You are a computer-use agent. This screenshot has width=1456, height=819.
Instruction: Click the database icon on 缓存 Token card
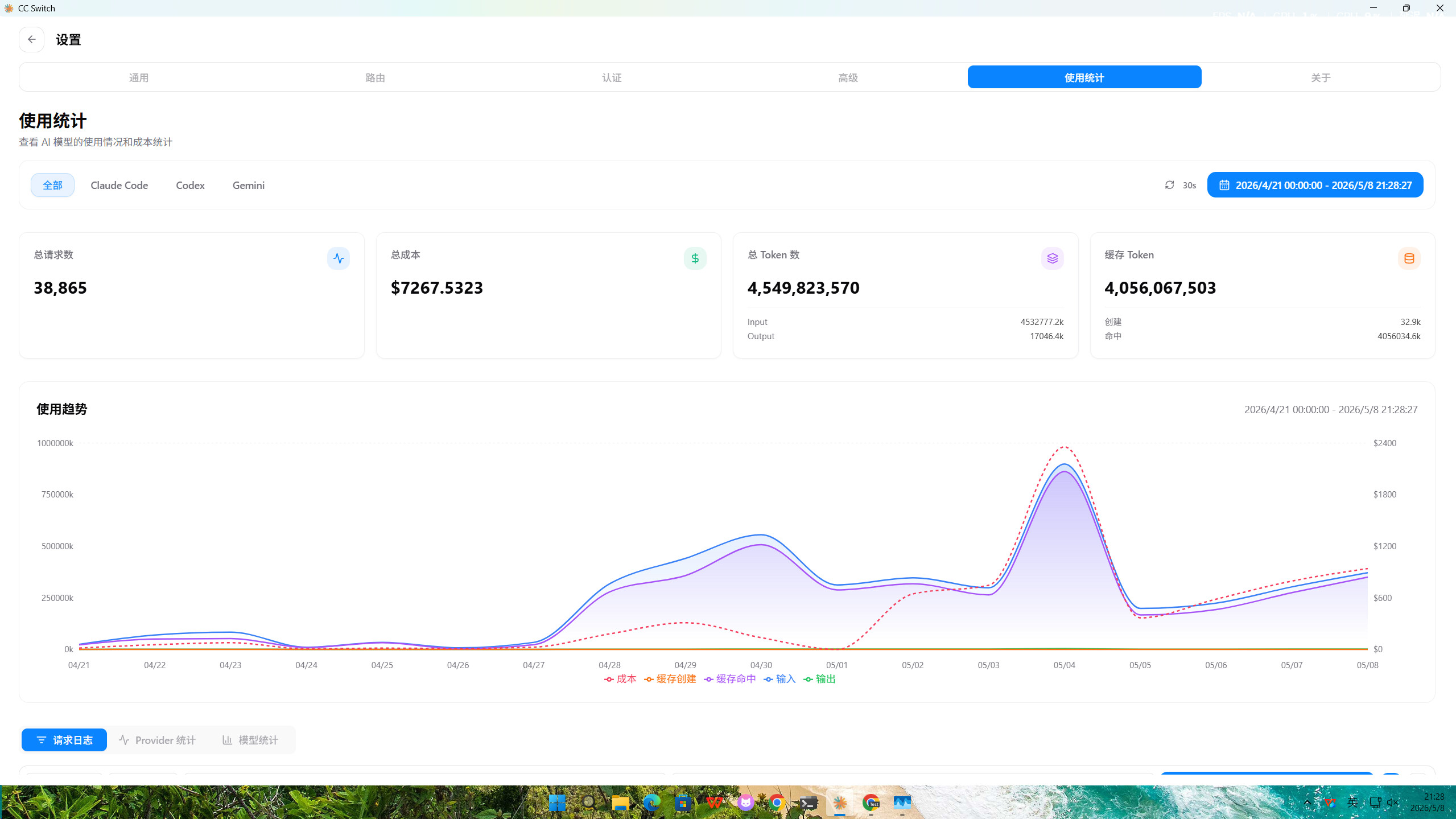click(x=1409, y=258)
